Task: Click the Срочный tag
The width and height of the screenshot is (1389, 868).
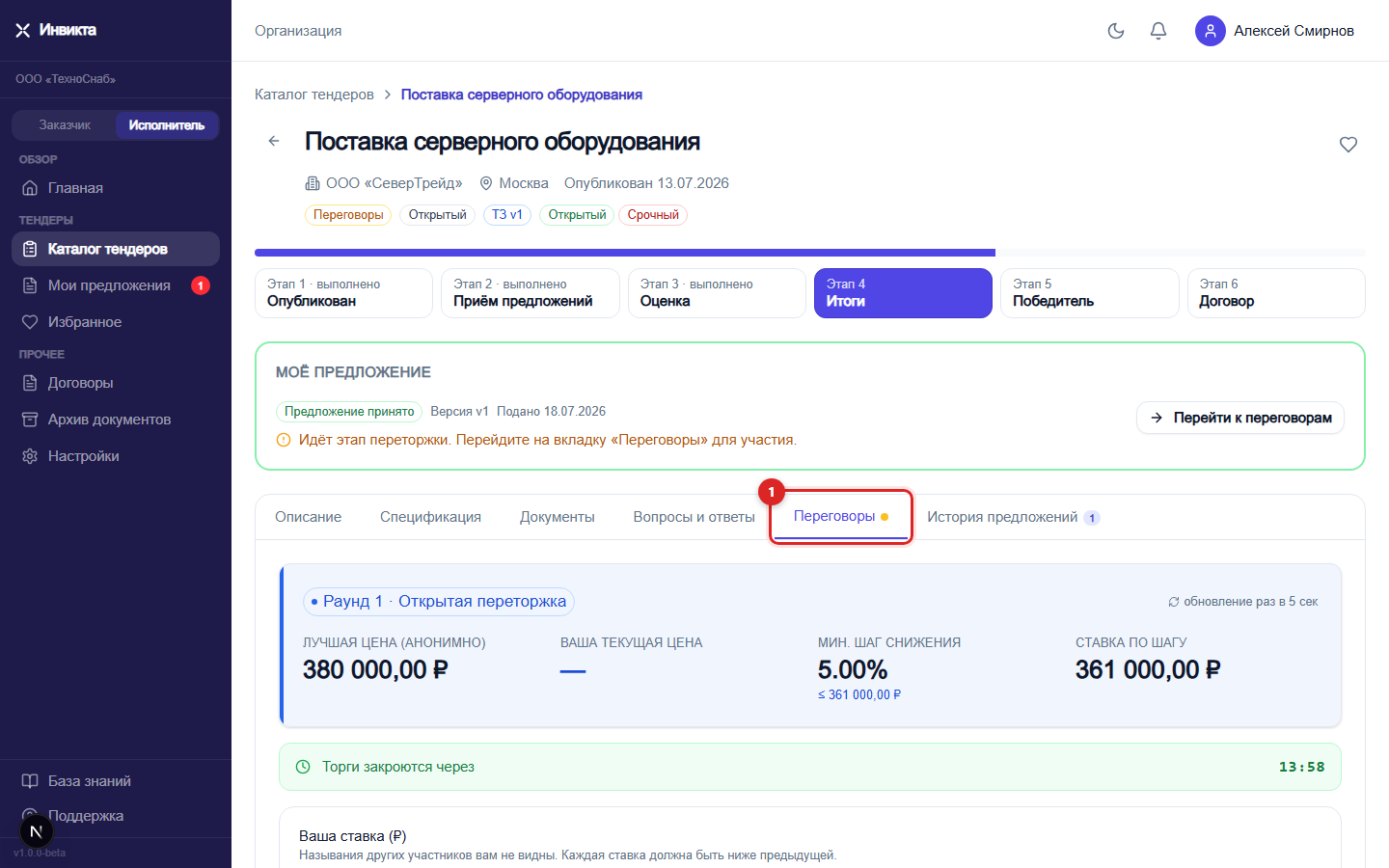Action: coord(653,215)
